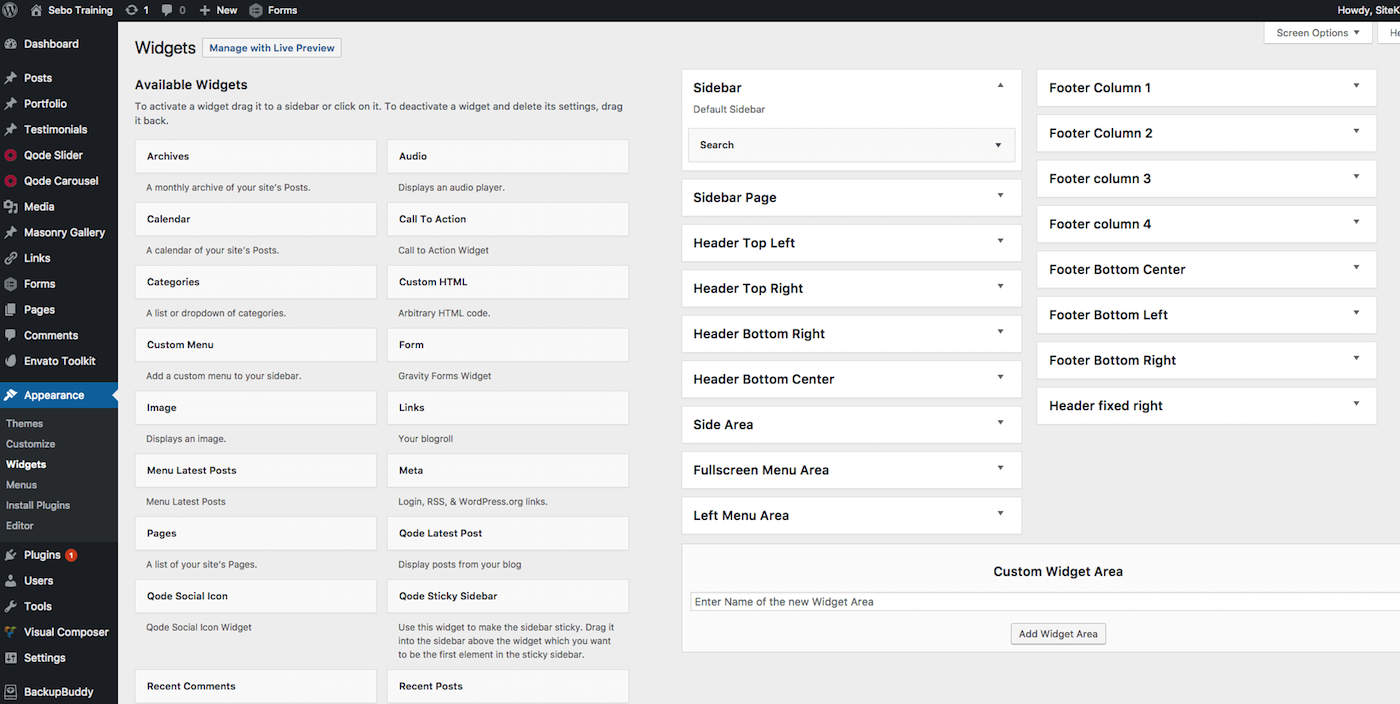Image resolution: width=1400 pixels, height=704 pixels.
Task: Expand the Search widget settings
Action: (998, 145)
